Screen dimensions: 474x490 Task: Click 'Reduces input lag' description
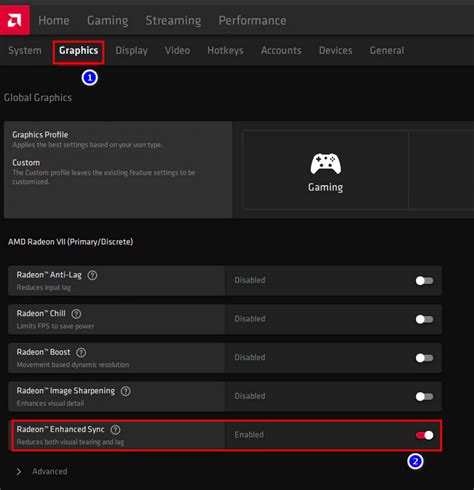[x=44, y=288]
